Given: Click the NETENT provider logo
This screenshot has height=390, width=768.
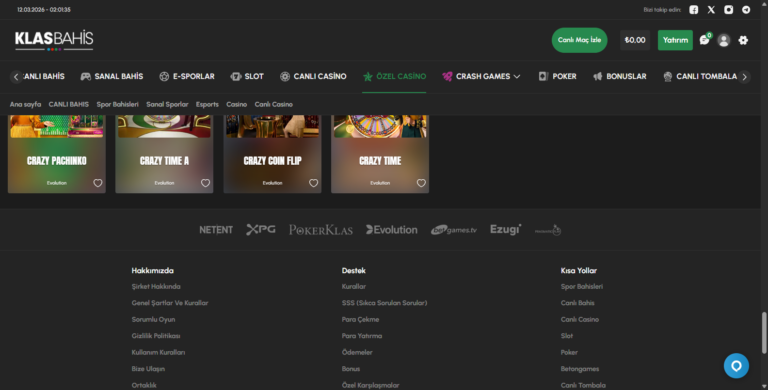Looking at the screenshot, I should pyautogui.click(x=216, y=230).
